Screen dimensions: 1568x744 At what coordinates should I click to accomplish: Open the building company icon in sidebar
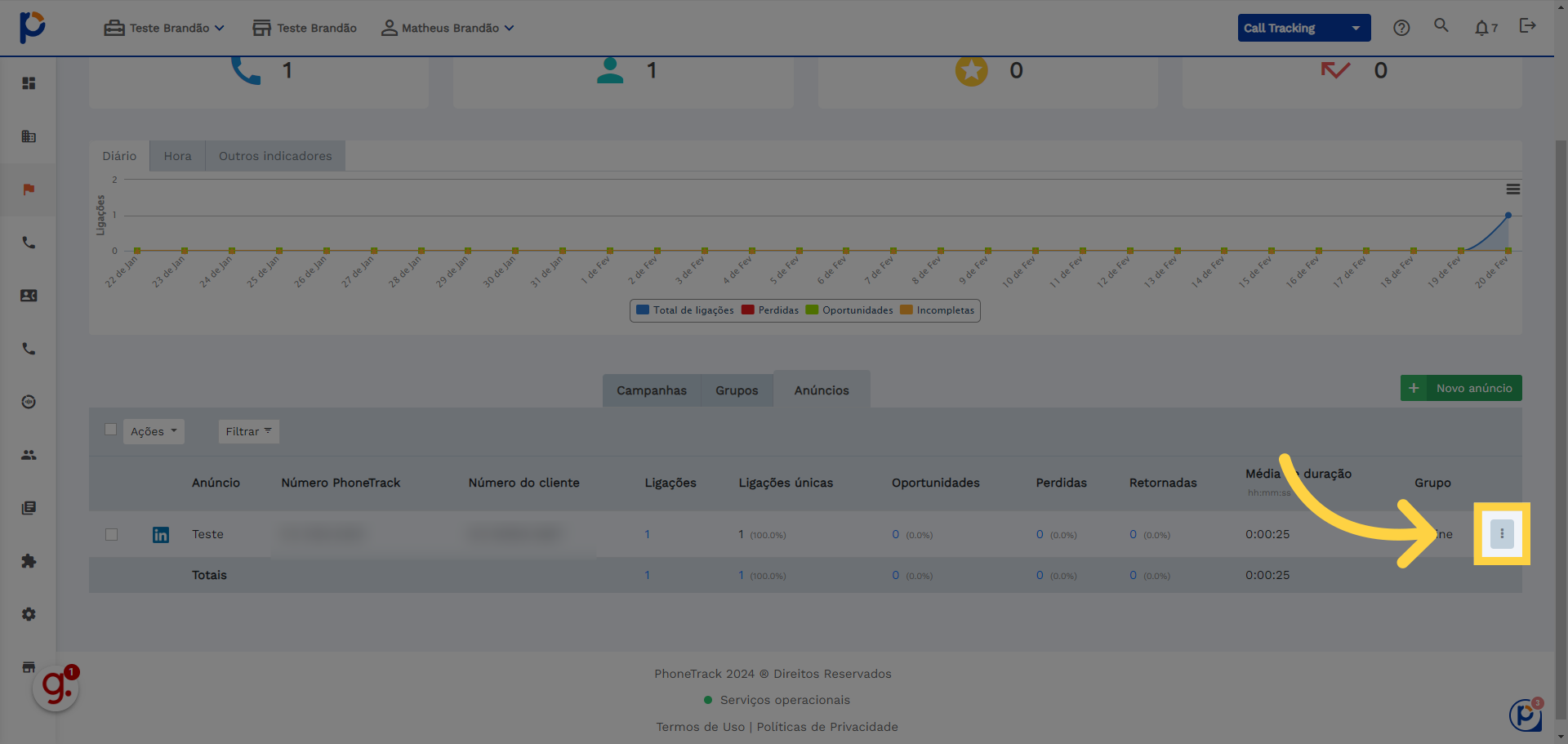(x=29, y=136)
